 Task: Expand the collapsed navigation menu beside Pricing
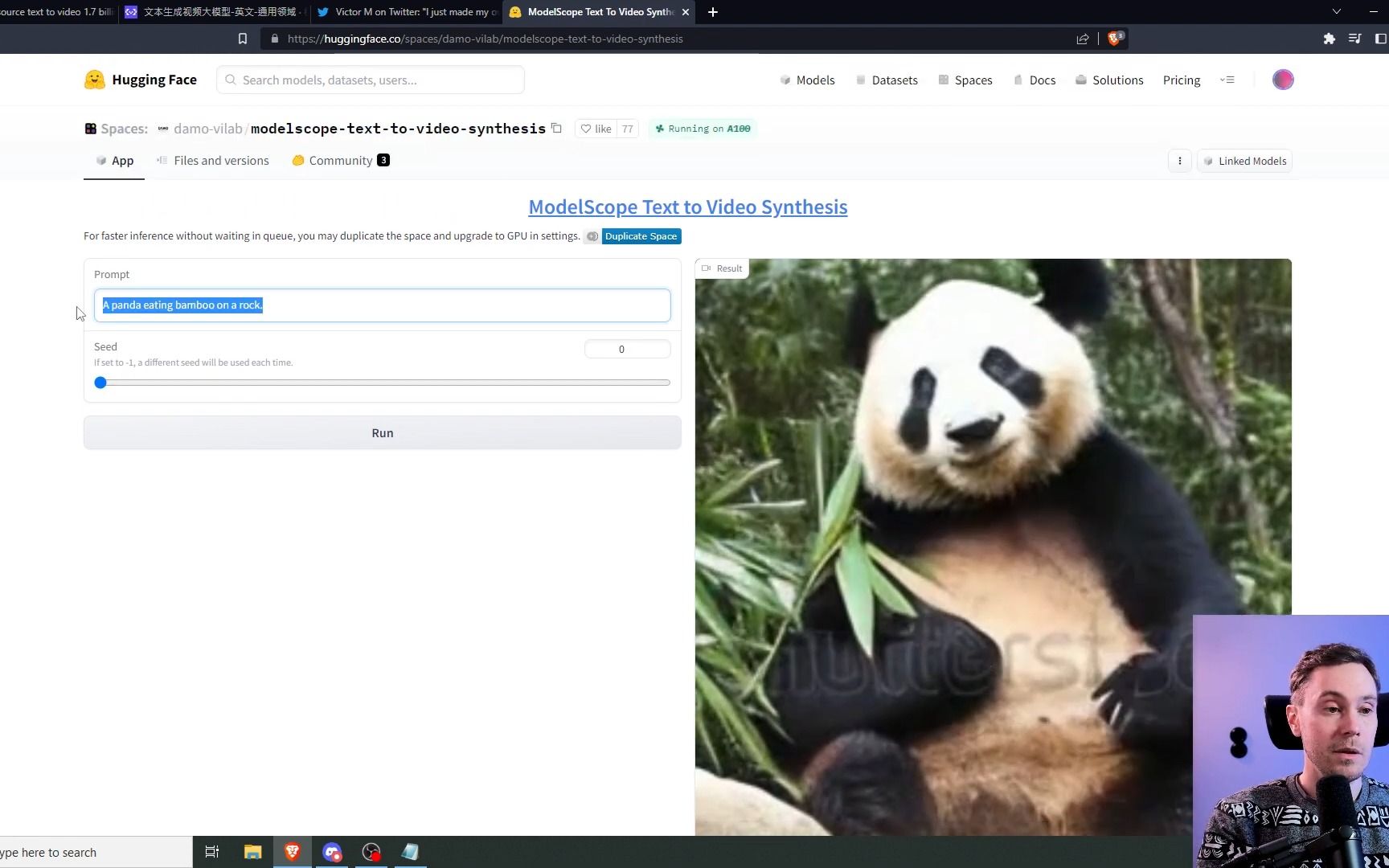tap(1227, 80)
